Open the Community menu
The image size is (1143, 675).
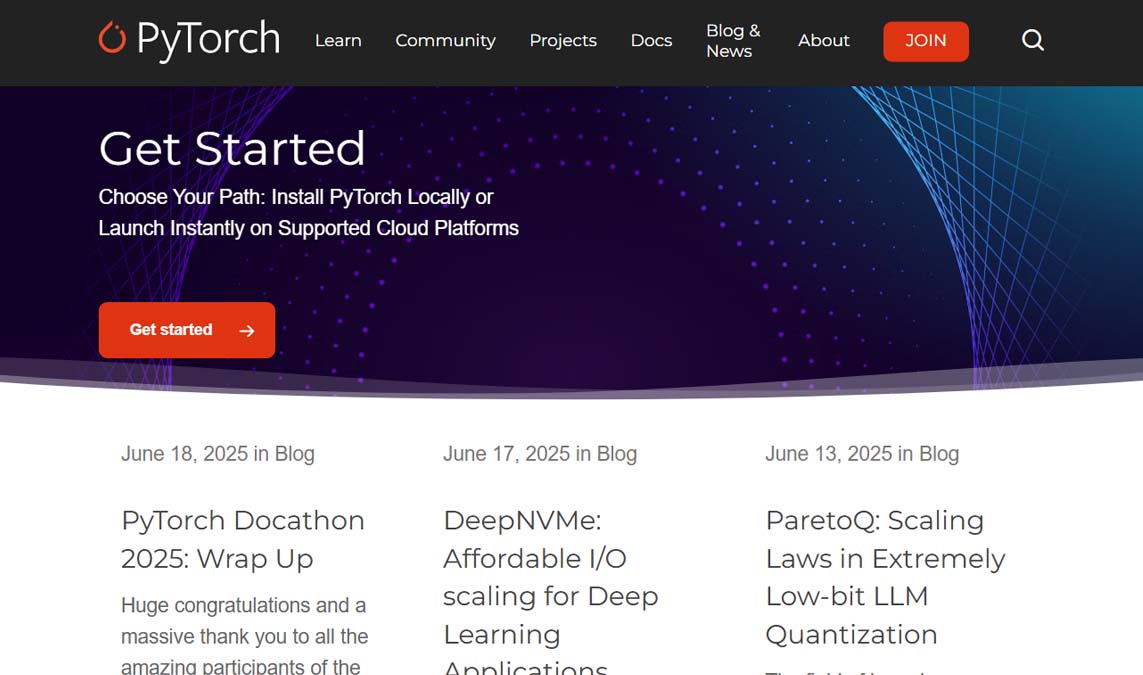445,41
